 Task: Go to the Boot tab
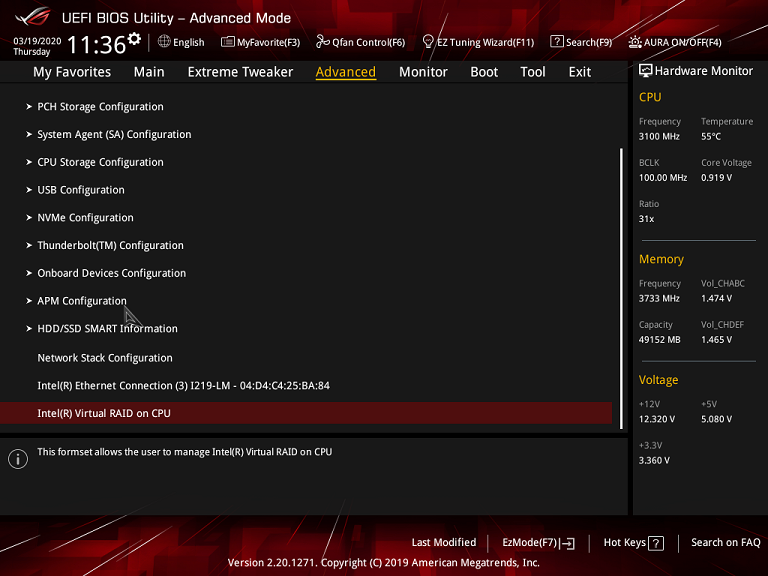coord(484,72)
